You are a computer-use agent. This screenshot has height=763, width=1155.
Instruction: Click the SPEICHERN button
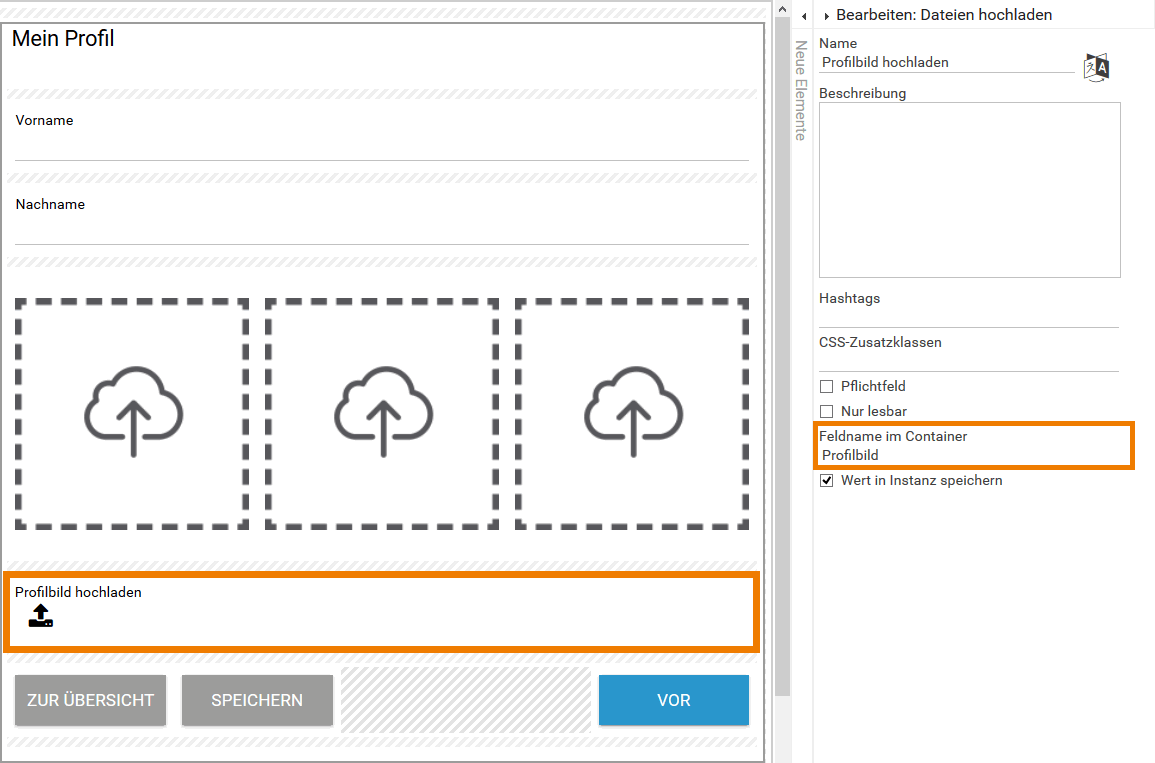click(257, 700)
